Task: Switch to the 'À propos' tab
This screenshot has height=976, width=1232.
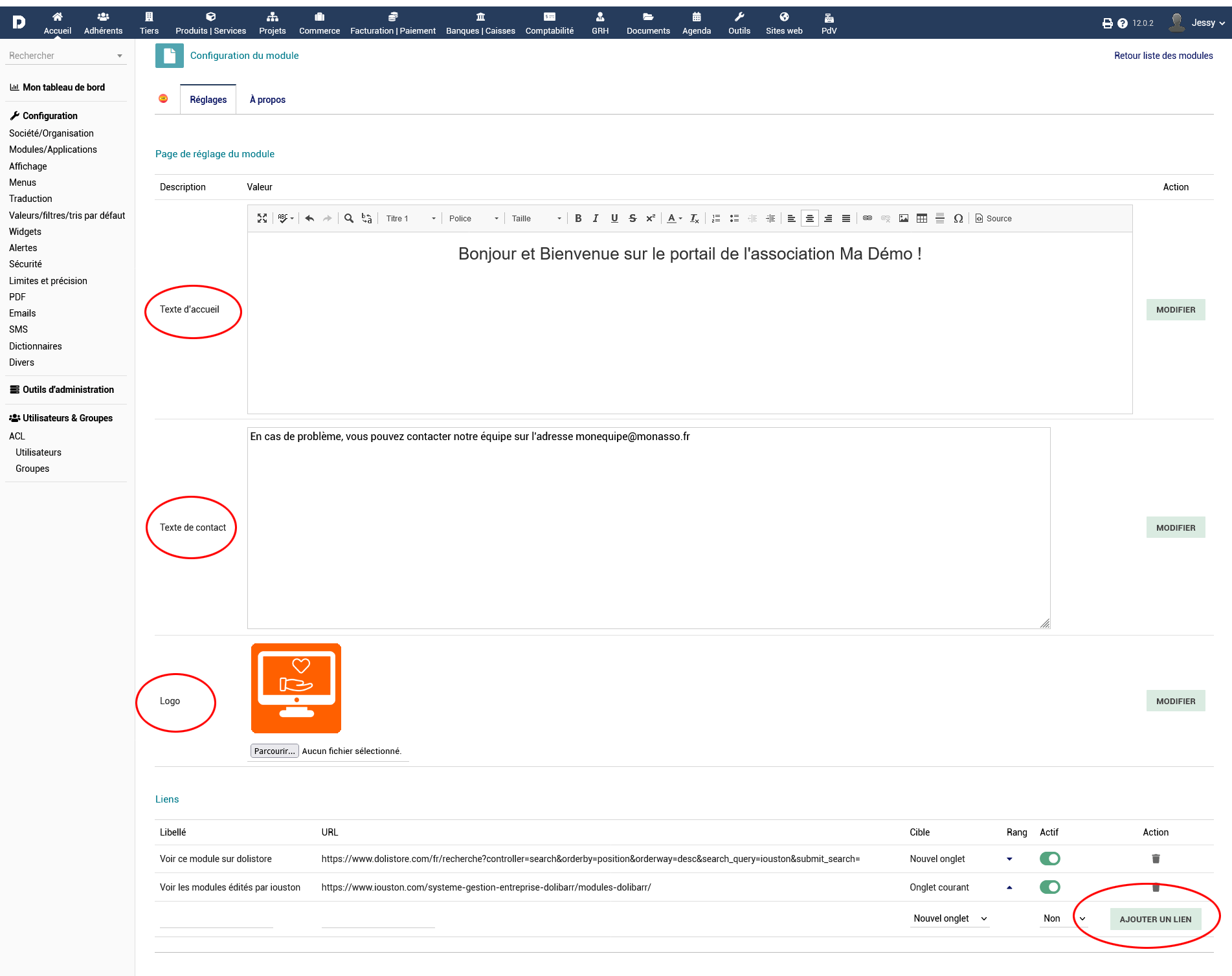Action: click(267, 100)
